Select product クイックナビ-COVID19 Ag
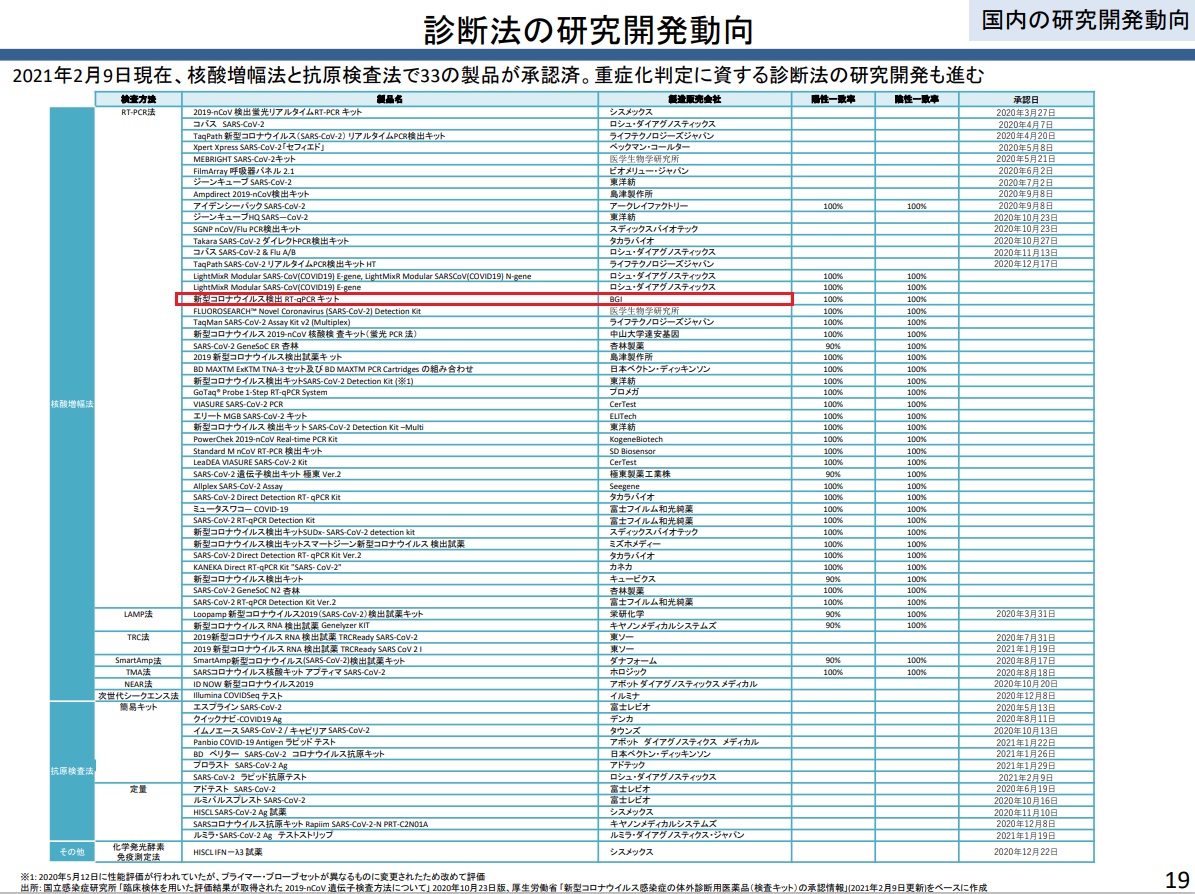The image size is (1195, 894). [x=238, y=719]
